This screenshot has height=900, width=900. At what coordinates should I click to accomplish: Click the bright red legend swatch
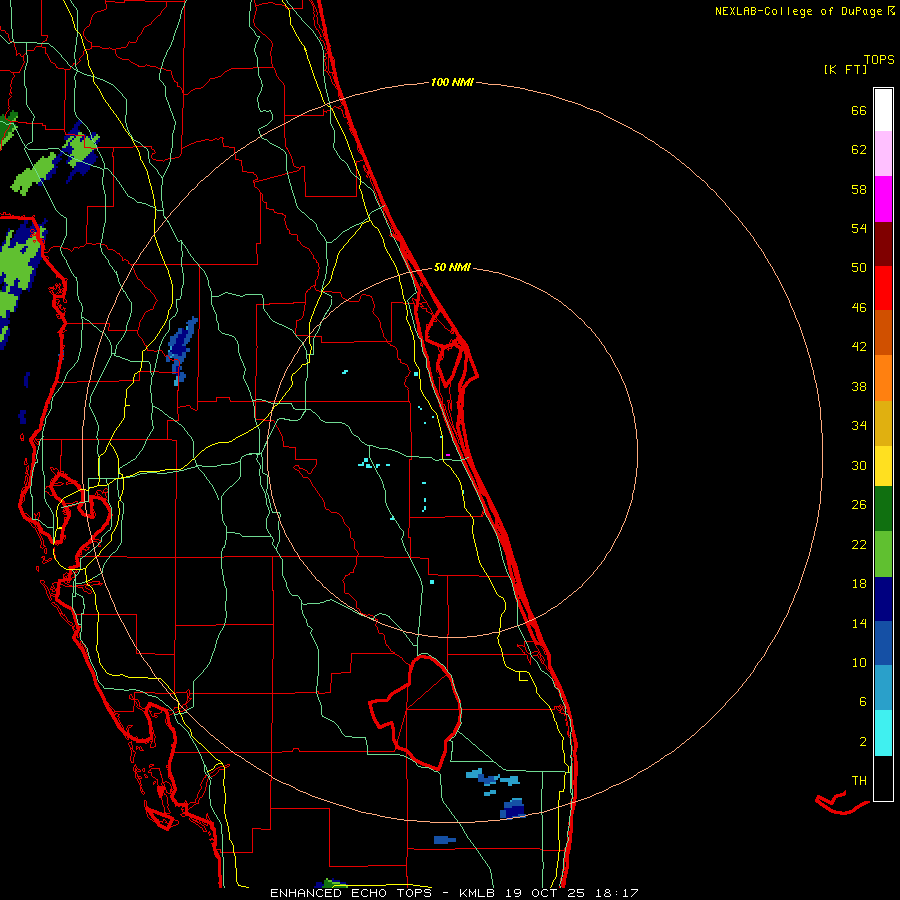point(883,288)
